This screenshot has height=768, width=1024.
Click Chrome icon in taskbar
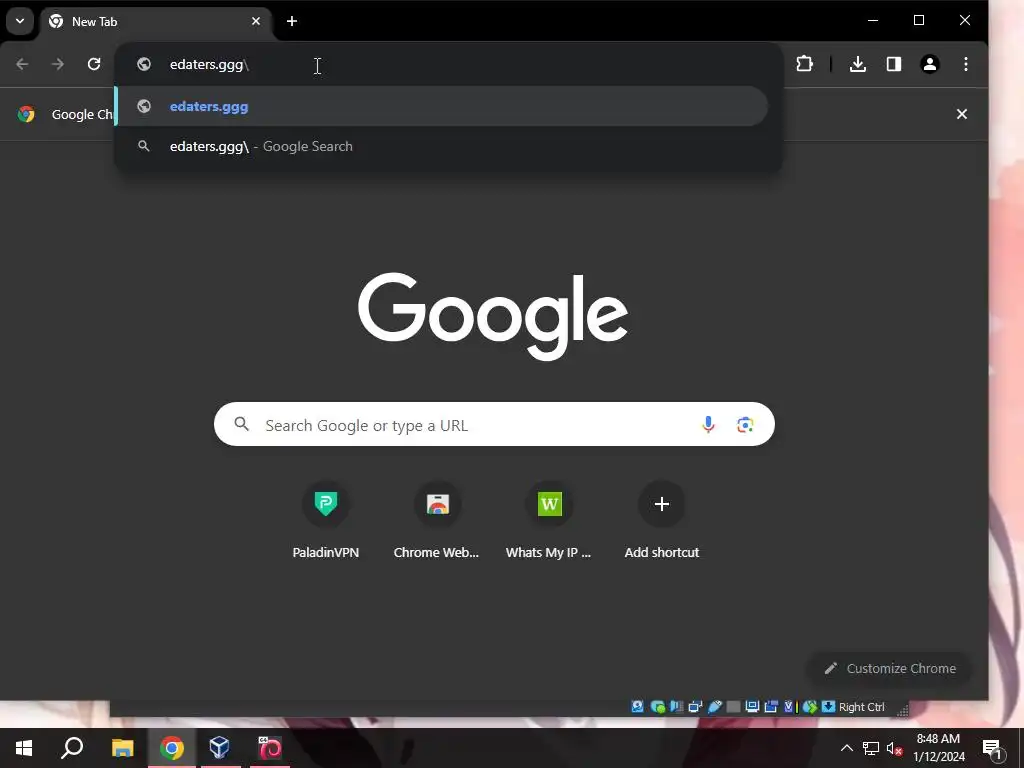[x=172, y=748]
